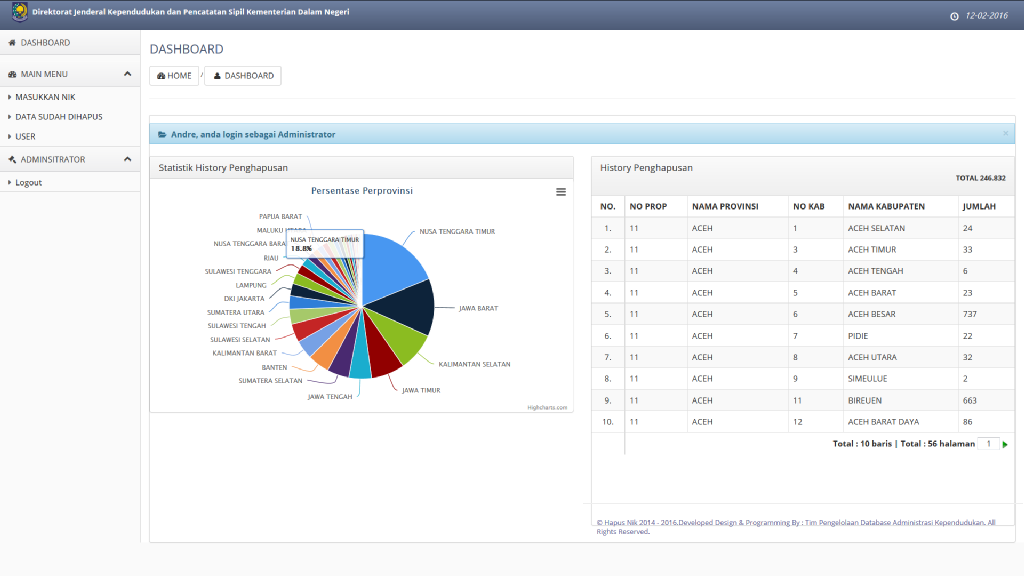The image size is (1024, 576).
Task: Click the DASHBOARD breadcrumb button
Action: pyautogui.click(x=243, y=76)
